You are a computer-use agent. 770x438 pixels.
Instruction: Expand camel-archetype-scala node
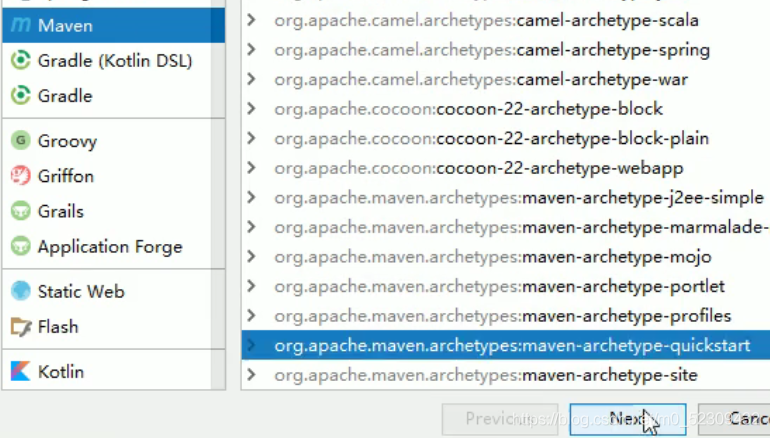[251, 20]
